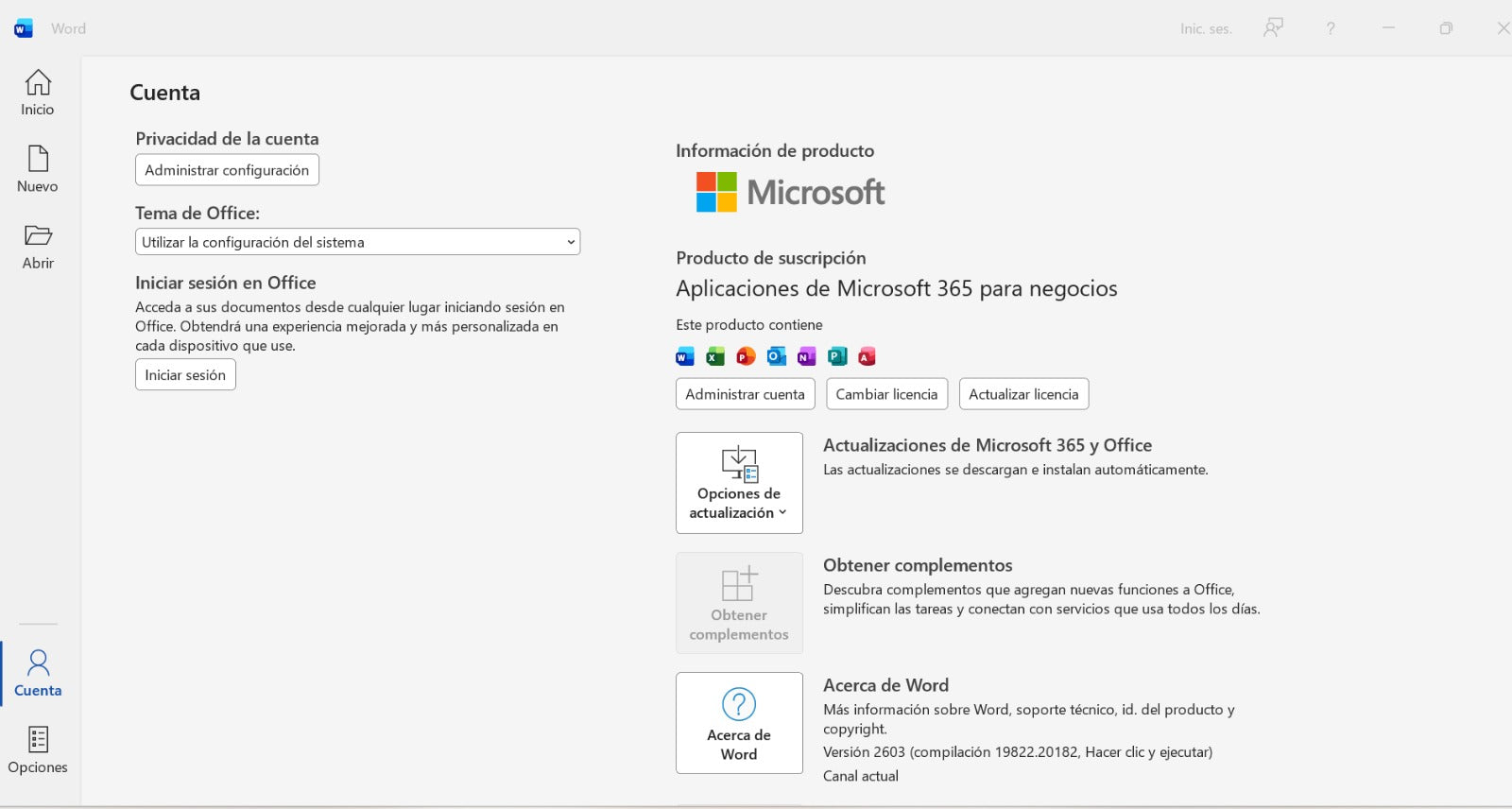The width and height of the screenshot is (1512, 809).
Task: Open the help question mark icon
Action: [x=1331, y=28]
